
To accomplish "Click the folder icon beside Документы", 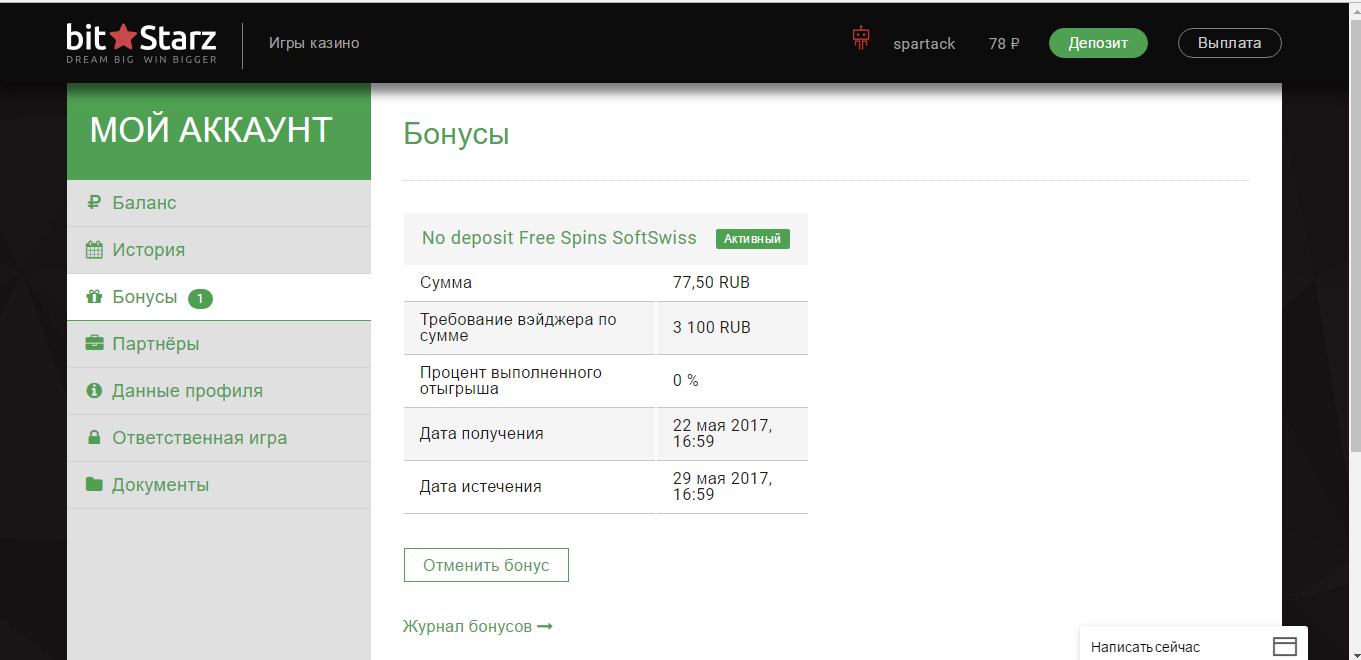I will click(x=94, y=485).
